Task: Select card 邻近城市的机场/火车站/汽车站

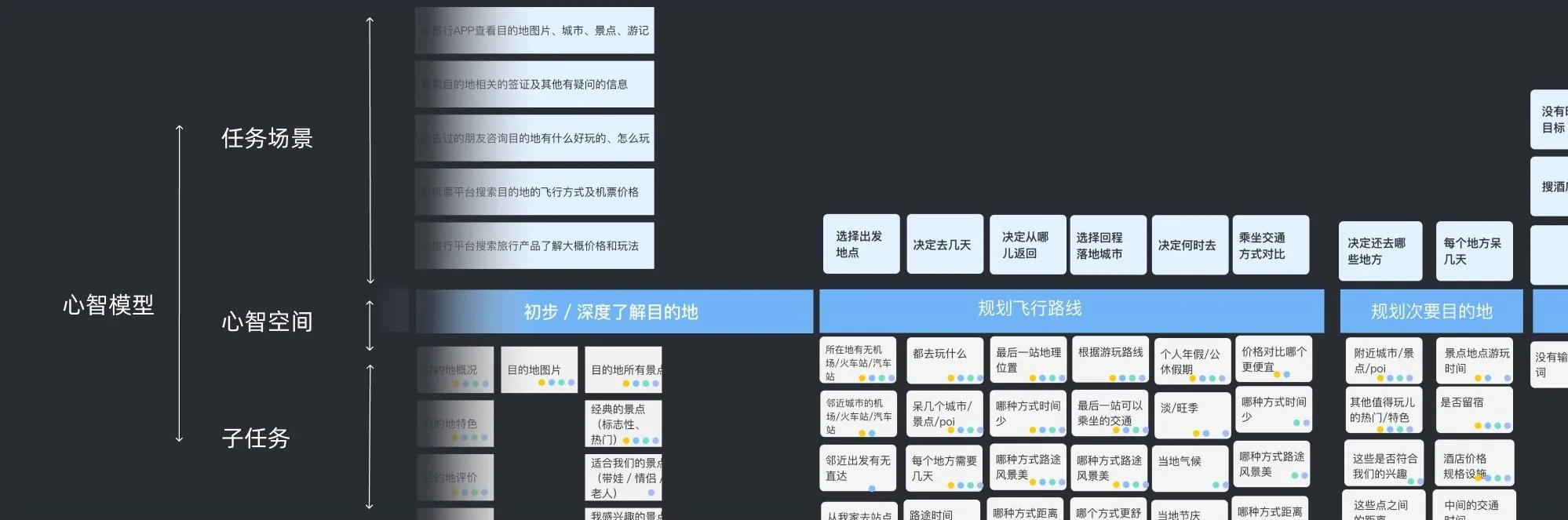Action: pos(858,415)
